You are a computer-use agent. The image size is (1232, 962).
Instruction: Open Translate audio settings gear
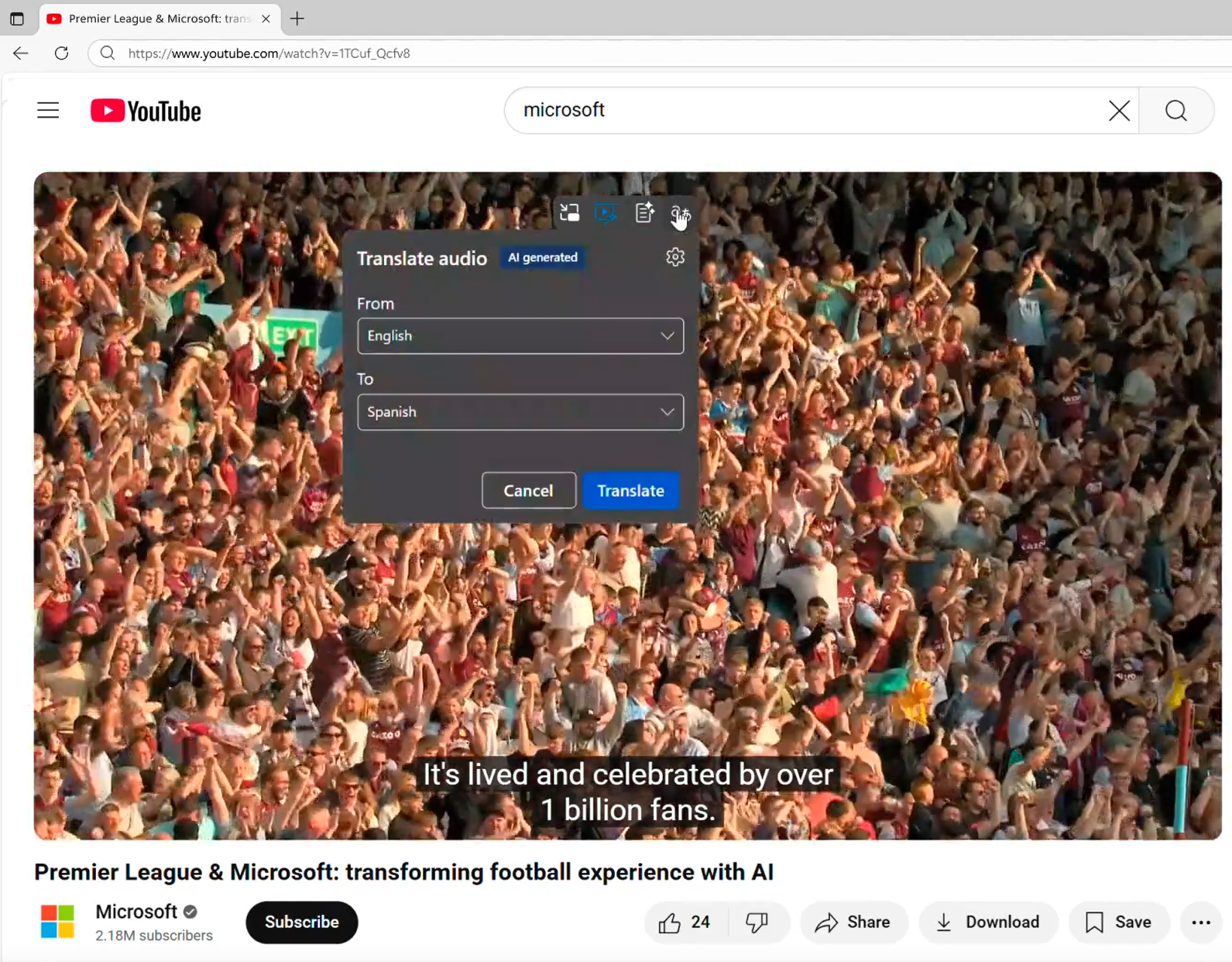[674, 257]
